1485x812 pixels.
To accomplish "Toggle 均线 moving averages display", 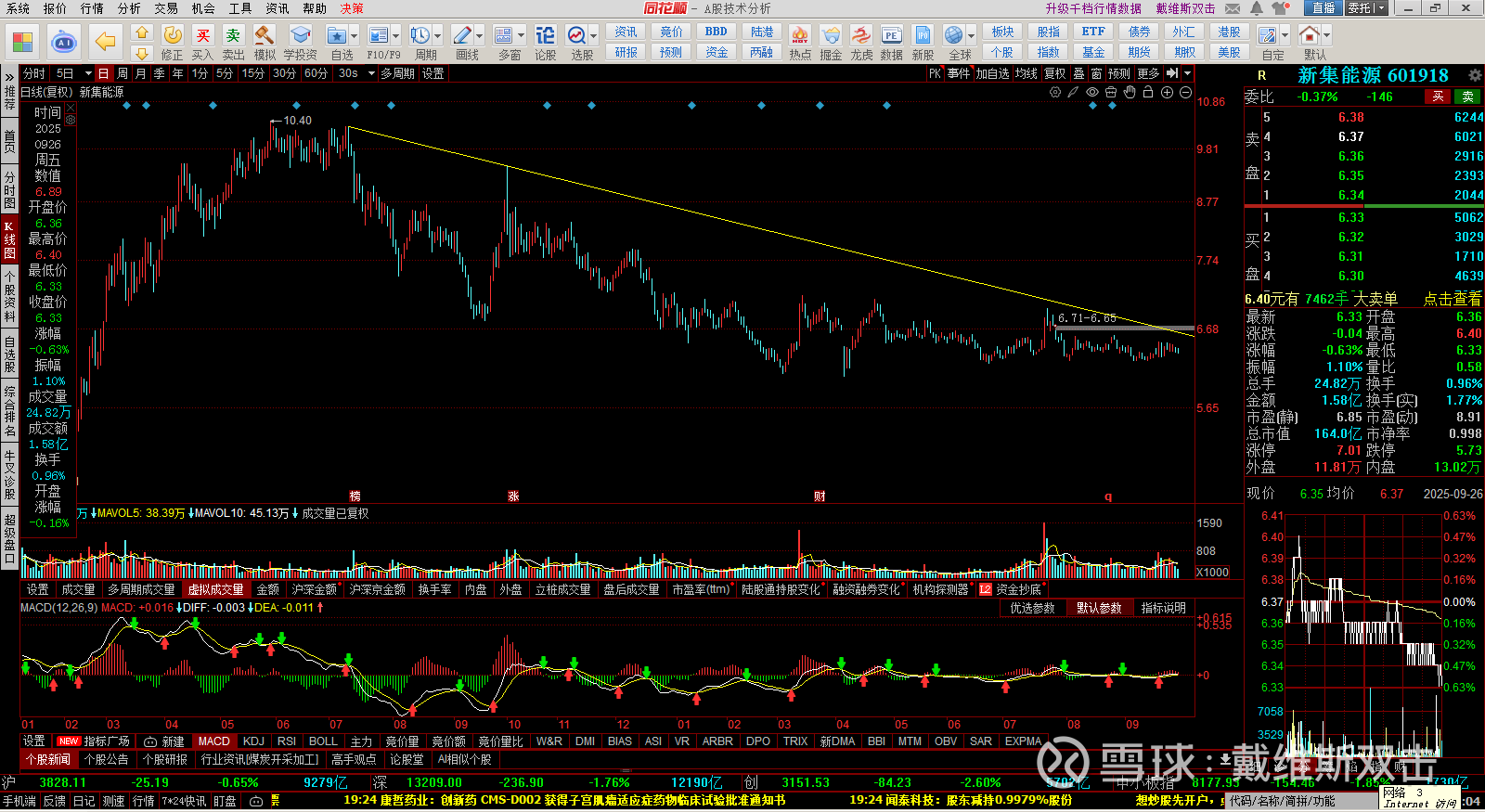I will (1026, 73).
